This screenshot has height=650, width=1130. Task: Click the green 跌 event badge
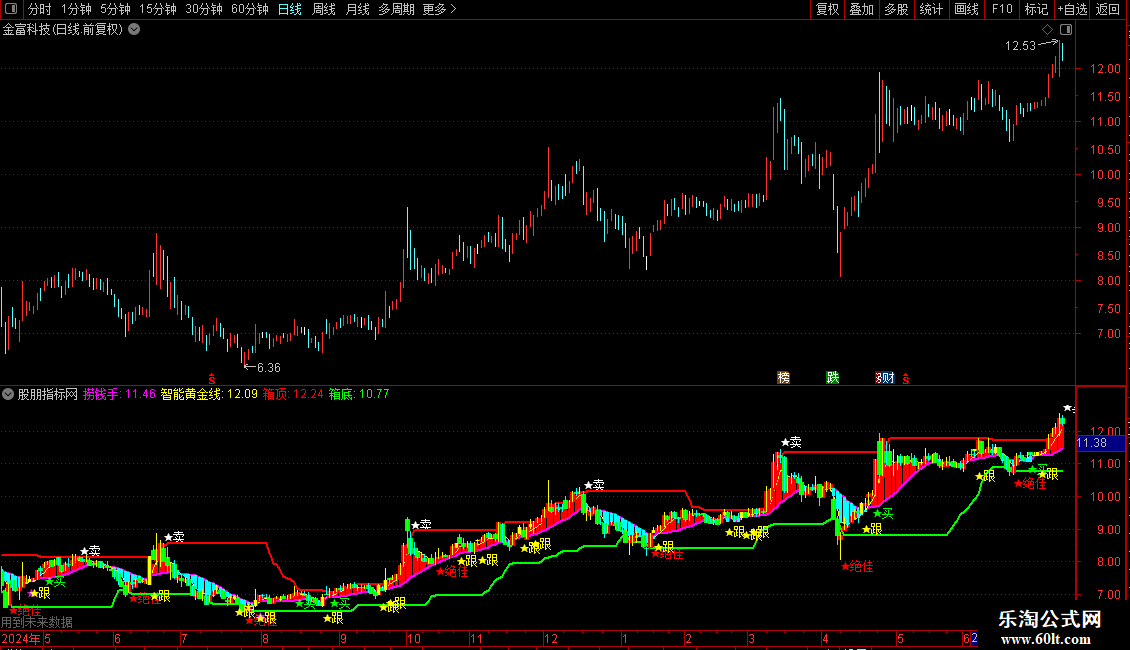(x=832, y=378)
